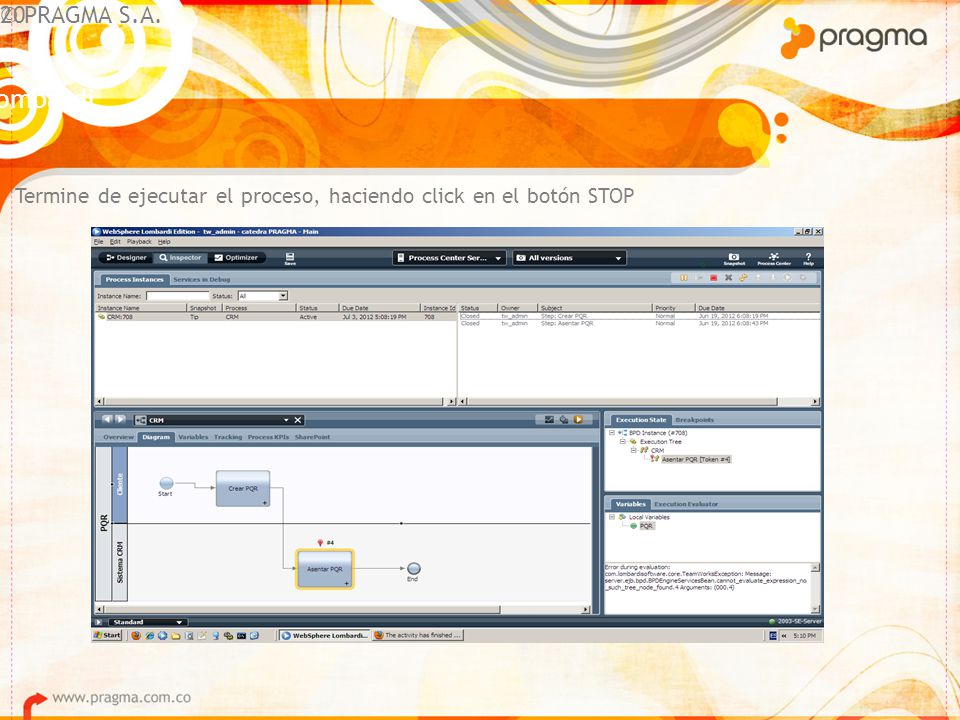The width and height of the screenshot is (960, 720).
Task: Open the File menu
Action: point(99,242)
